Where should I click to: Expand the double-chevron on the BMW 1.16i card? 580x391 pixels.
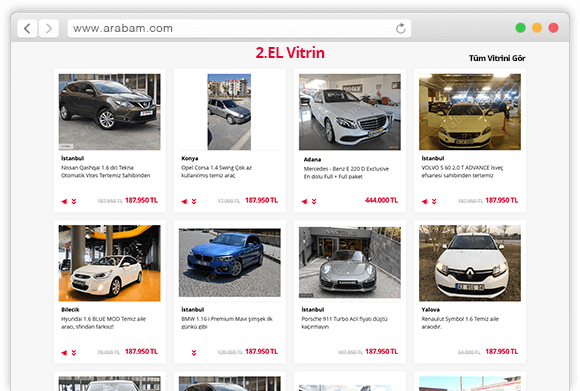pos(194,353)
